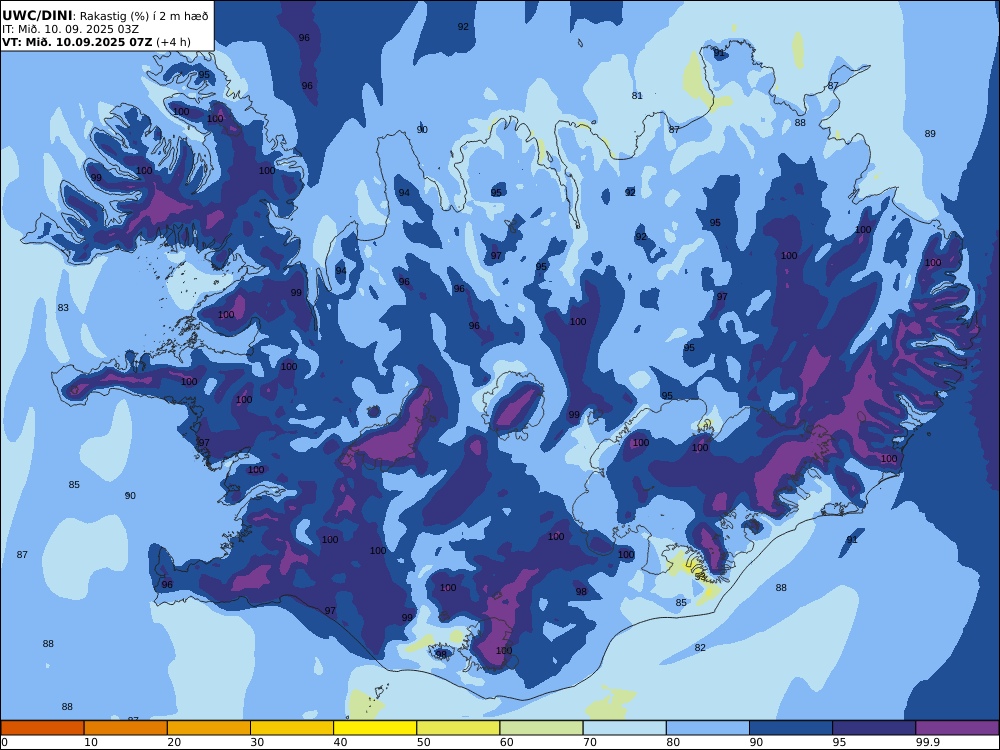The image size is (1000, 750).
Task: Select the 50 legend scale label
Action: (423, 742)
